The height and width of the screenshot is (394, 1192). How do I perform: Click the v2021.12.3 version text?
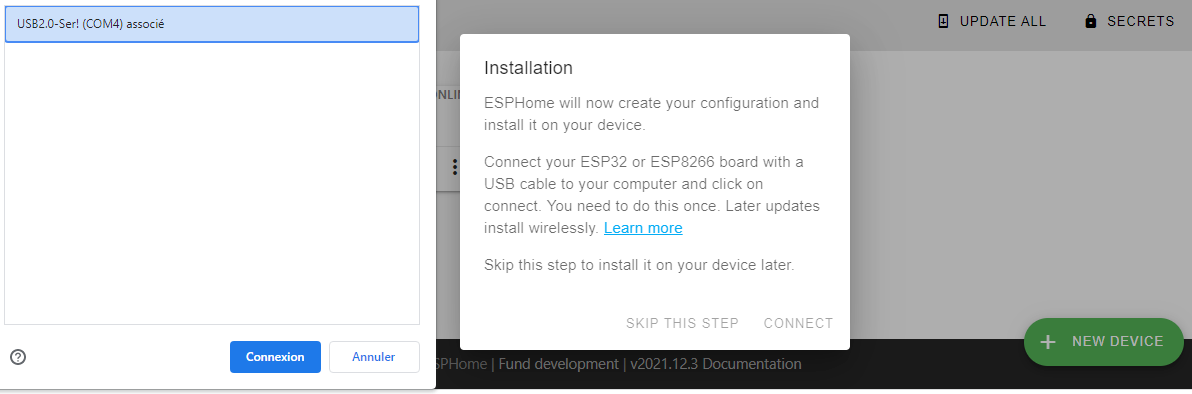(664, 364)
